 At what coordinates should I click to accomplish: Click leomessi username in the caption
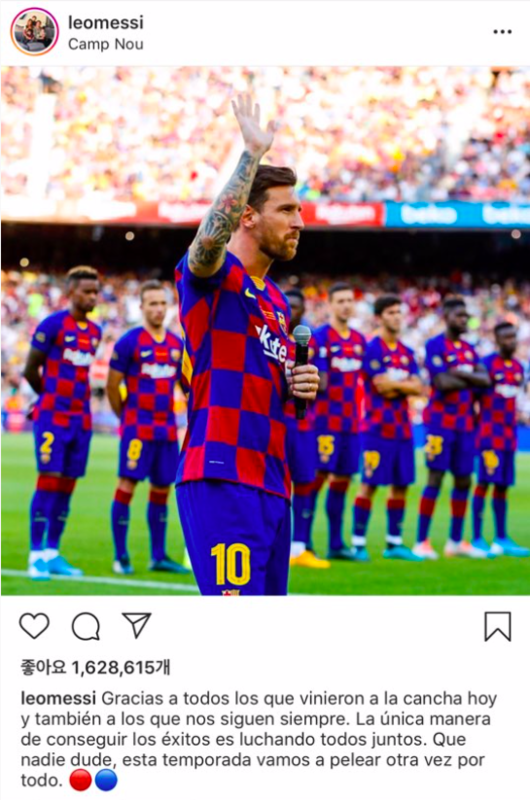[x=58, y=698]
